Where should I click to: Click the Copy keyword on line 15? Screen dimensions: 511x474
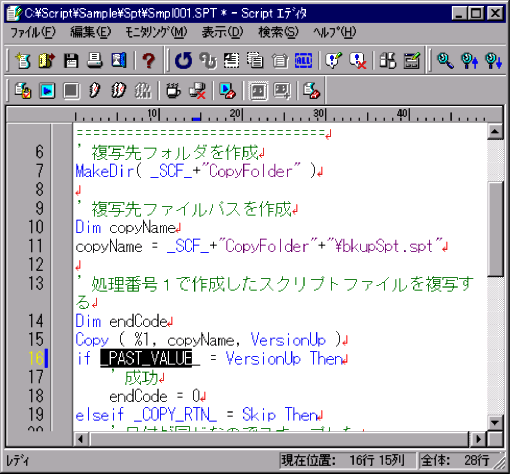92,340
